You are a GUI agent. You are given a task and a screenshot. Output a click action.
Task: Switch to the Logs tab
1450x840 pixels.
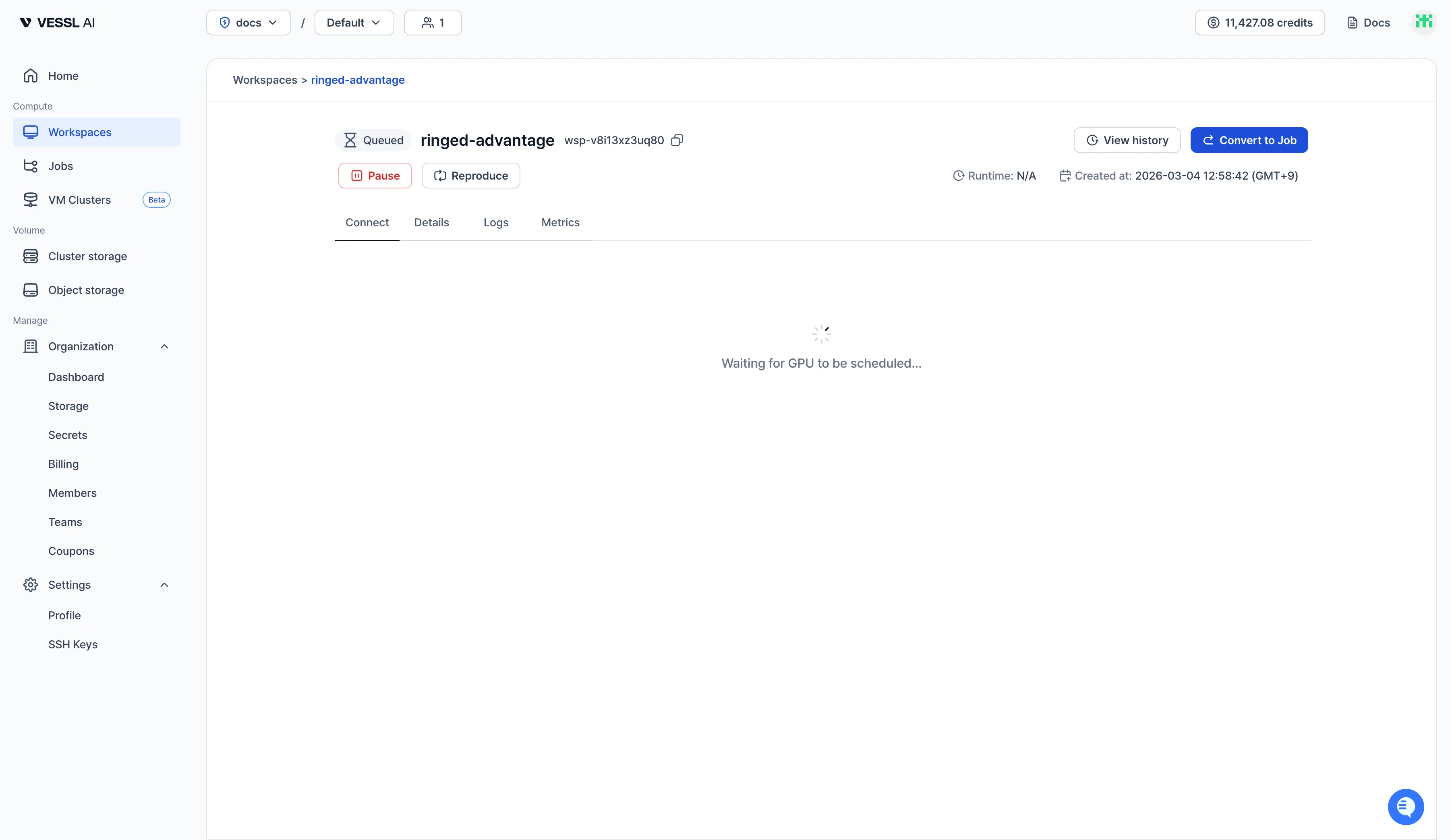point(496,223)
